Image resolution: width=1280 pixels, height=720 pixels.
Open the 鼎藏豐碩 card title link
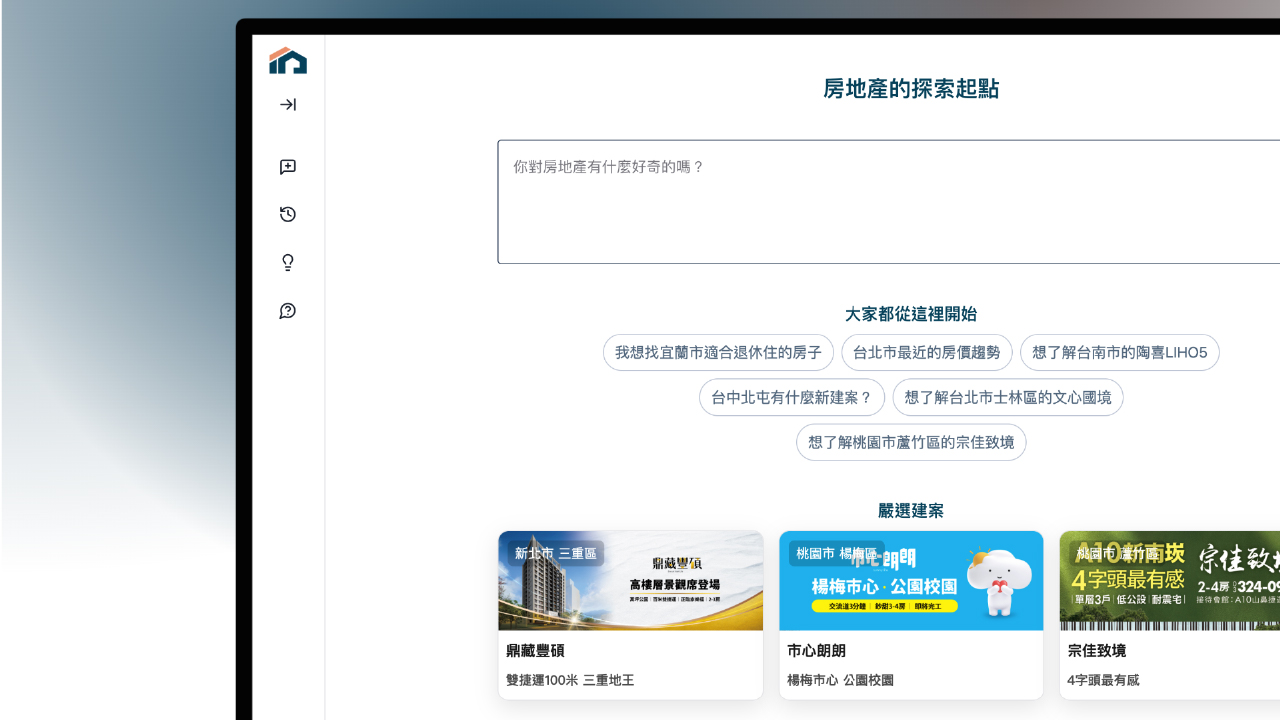point(535,651)
